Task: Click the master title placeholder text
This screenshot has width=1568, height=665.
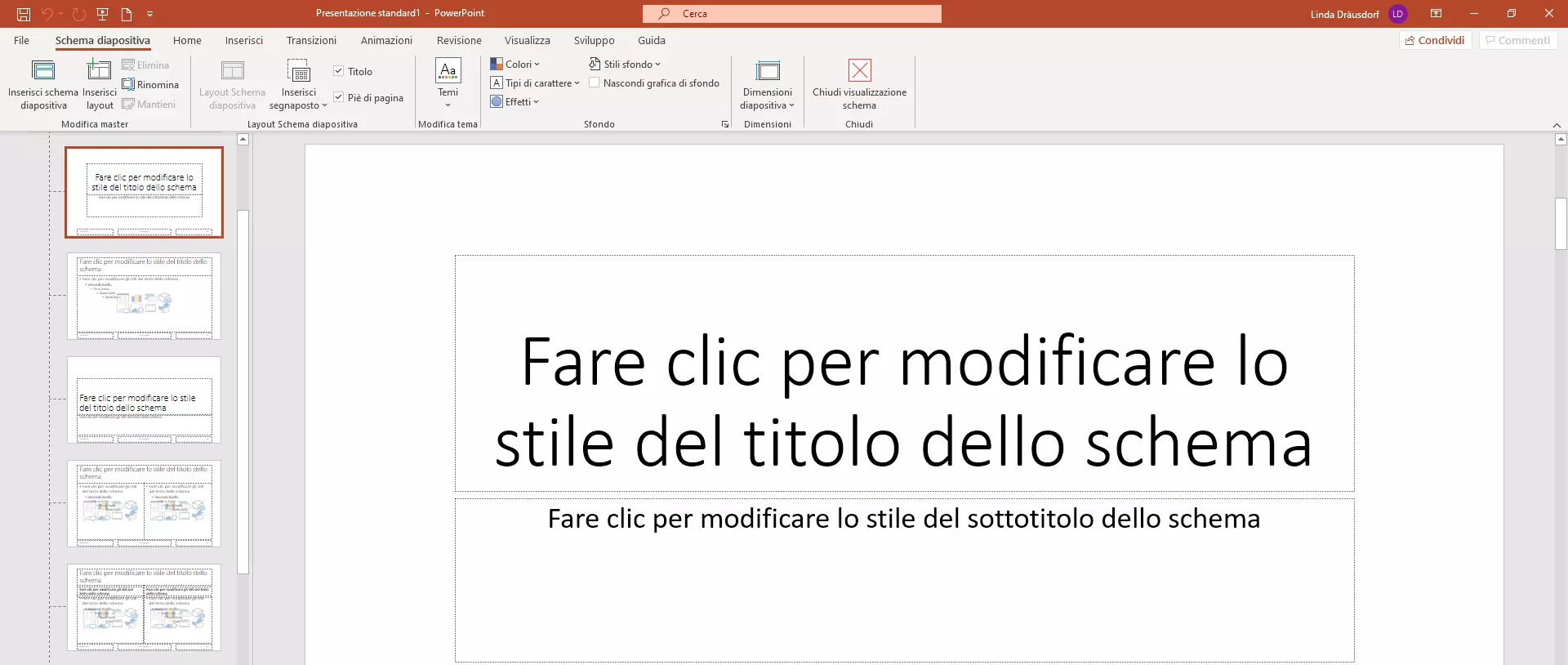Action: click(x=904, y=400)
